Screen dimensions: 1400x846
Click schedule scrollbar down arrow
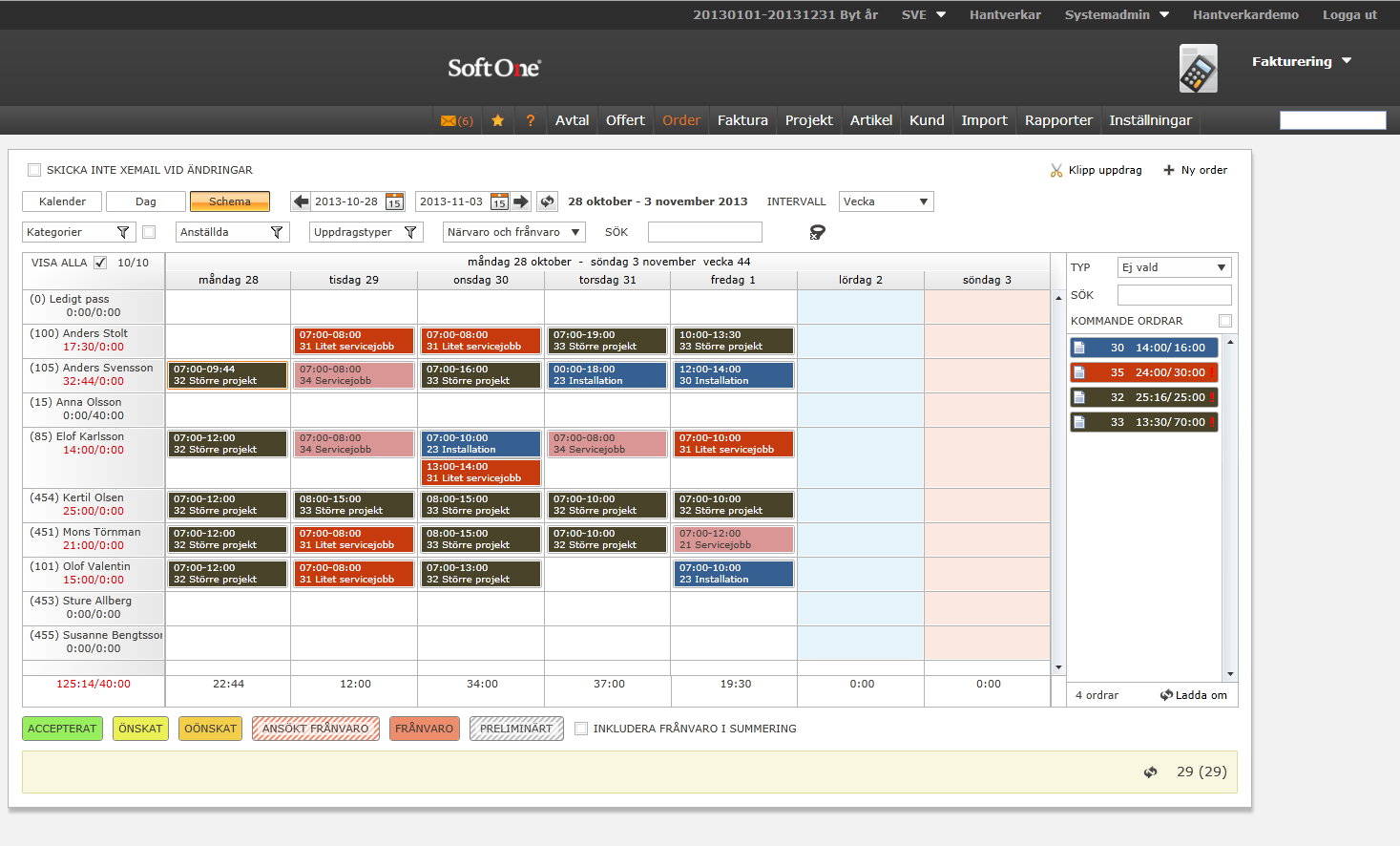1058,667
